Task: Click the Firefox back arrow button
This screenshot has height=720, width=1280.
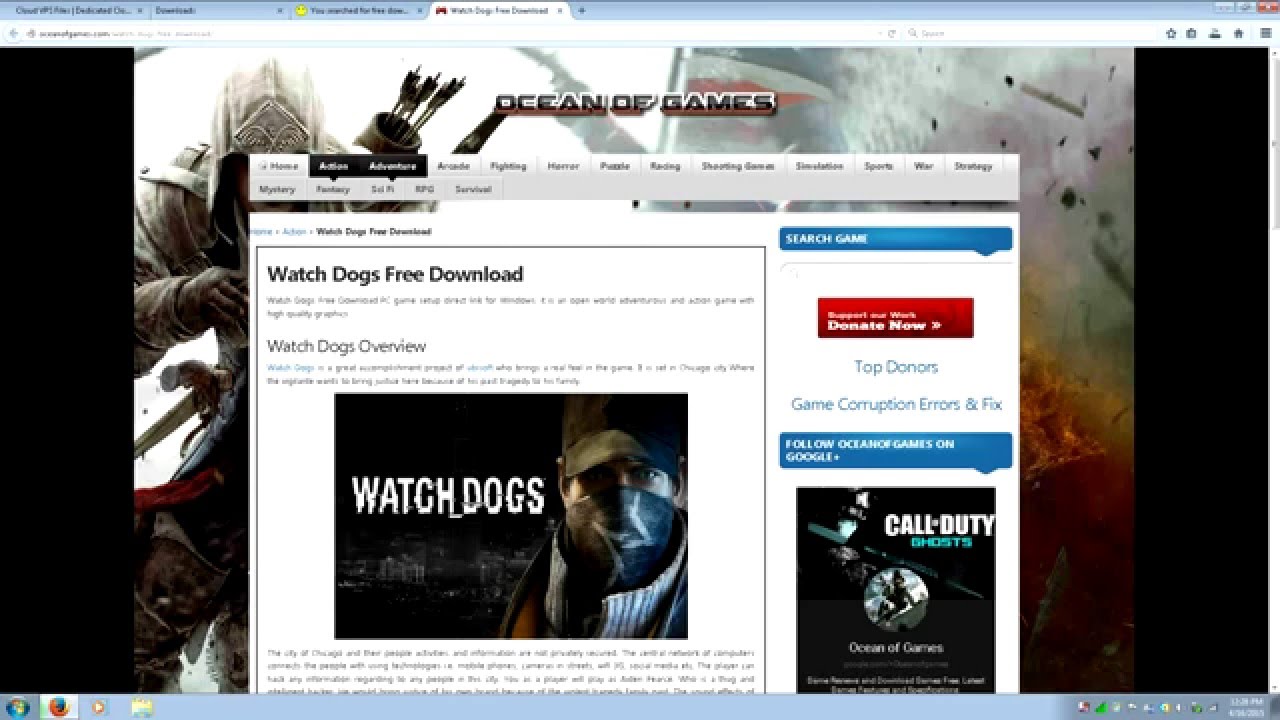Action: (14, 33)
